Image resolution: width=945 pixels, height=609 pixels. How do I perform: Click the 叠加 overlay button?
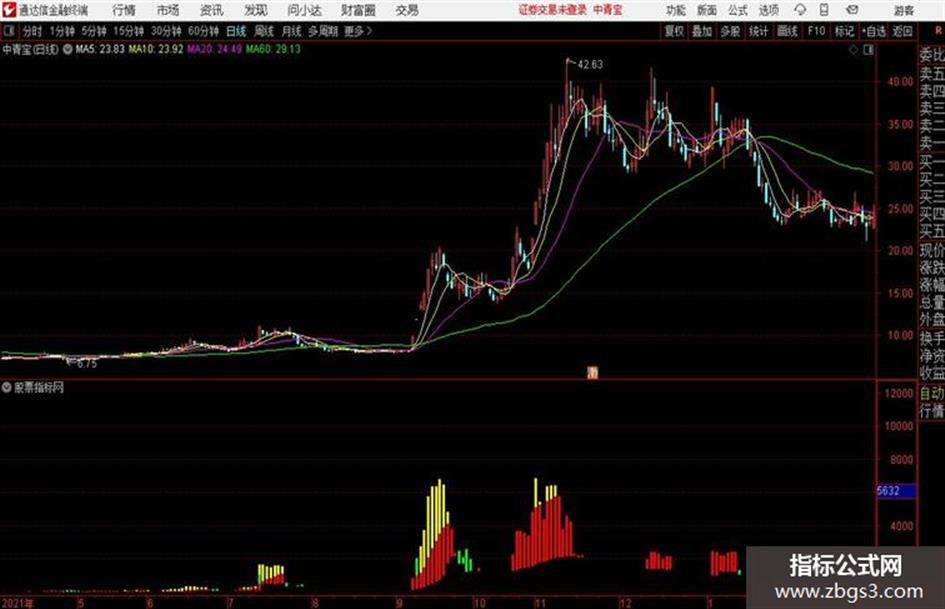[x=702, y=31]
